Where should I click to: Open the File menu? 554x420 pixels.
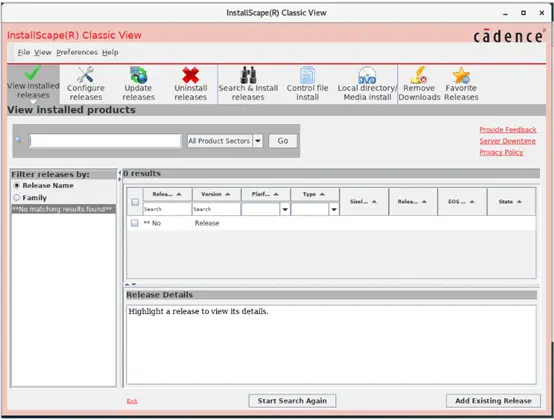point(24,52)
